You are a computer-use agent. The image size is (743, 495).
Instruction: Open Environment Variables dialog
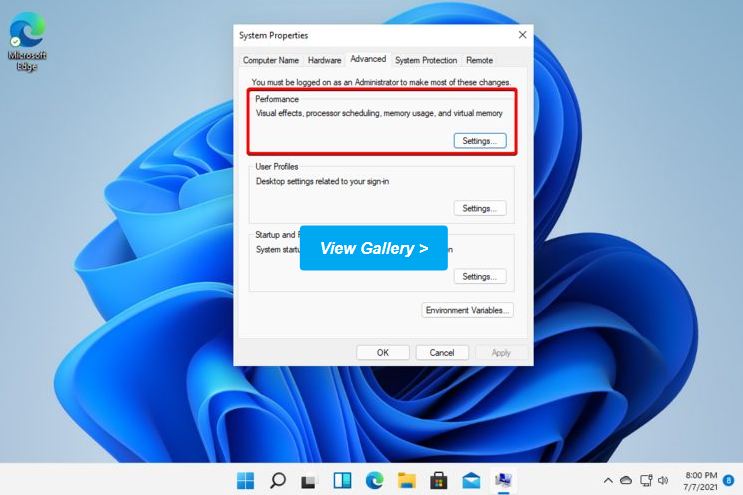[x=467, y=310]
